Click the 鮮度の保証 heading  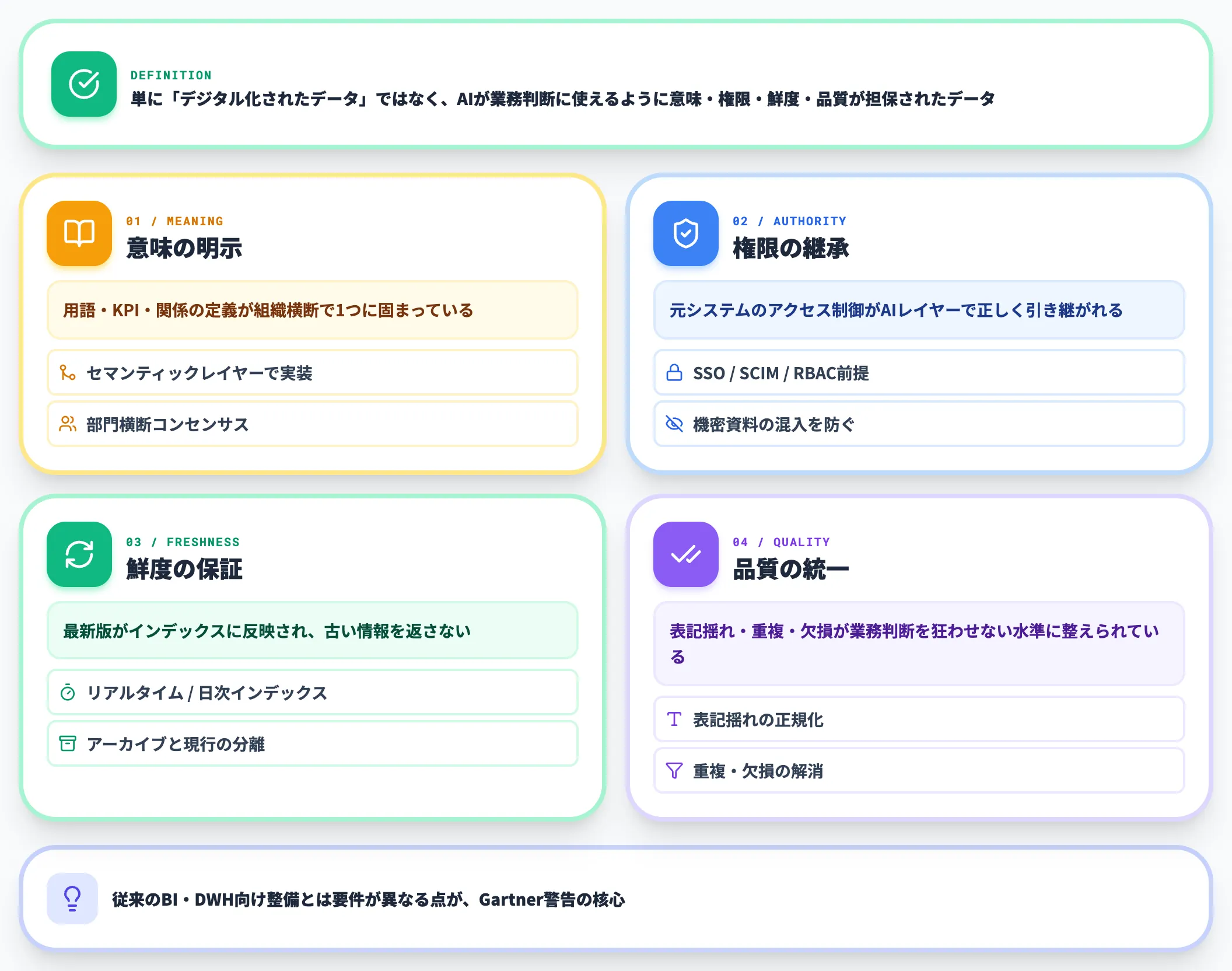(x=184, y=569)
